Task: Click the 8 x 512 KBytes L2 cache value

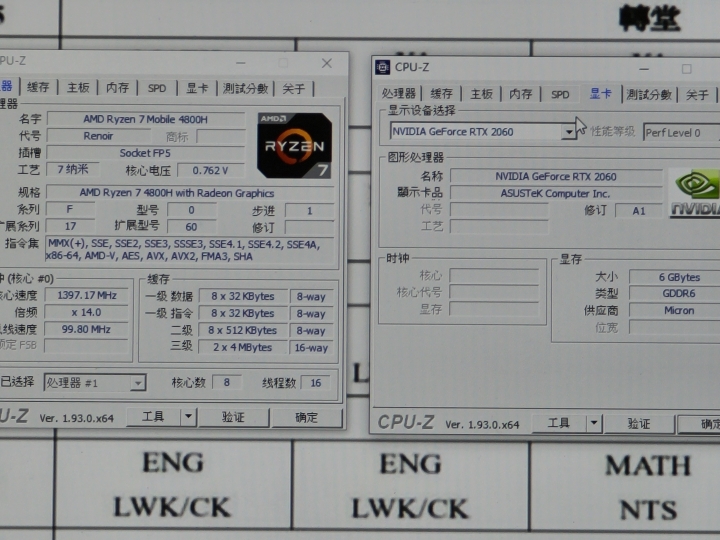Action: click(x=242, y=331)
